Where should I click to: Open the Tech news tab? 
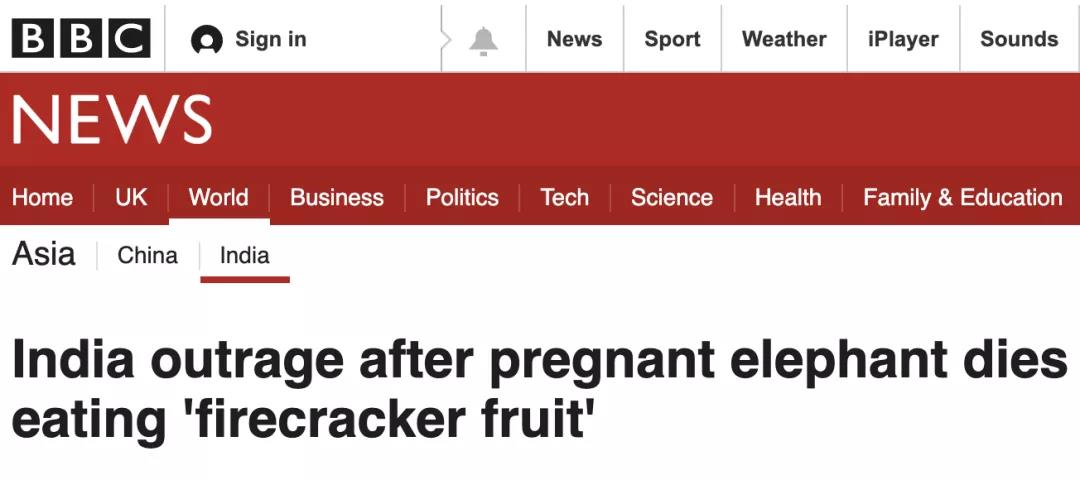tap(565, 198)
